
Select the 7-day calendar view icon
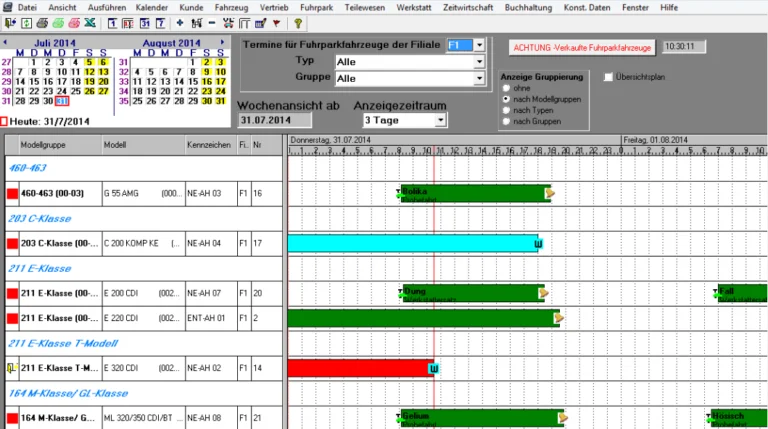click(x=160, y=23)
